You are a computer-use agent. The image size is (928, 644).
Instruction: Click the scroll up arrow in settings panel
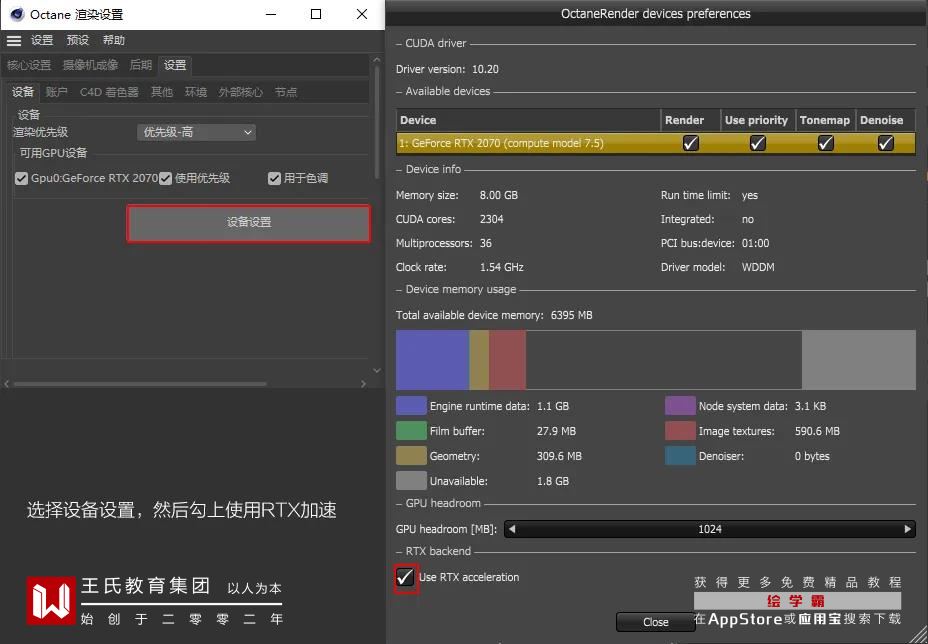point(377,59)
